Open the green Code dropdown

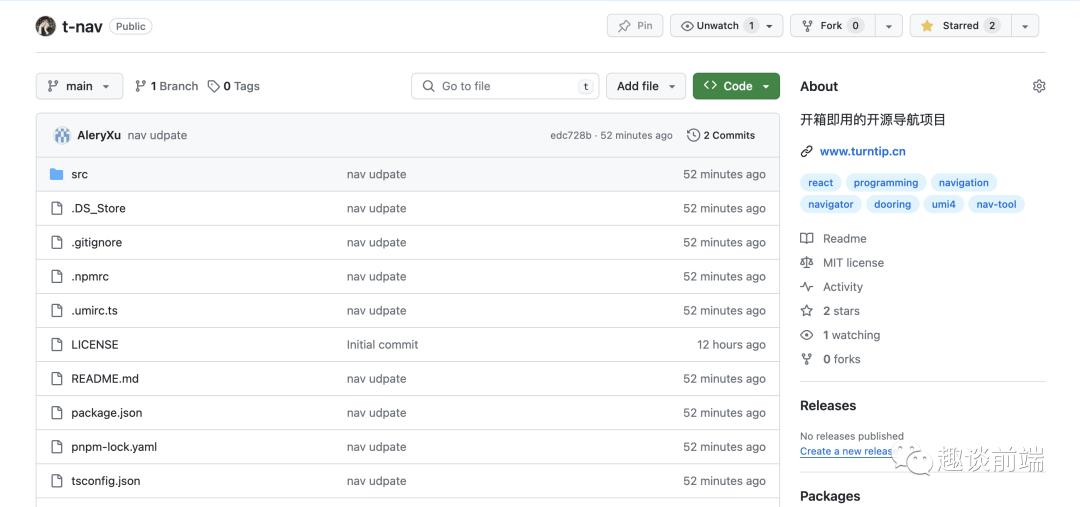[x=736, y=86]
